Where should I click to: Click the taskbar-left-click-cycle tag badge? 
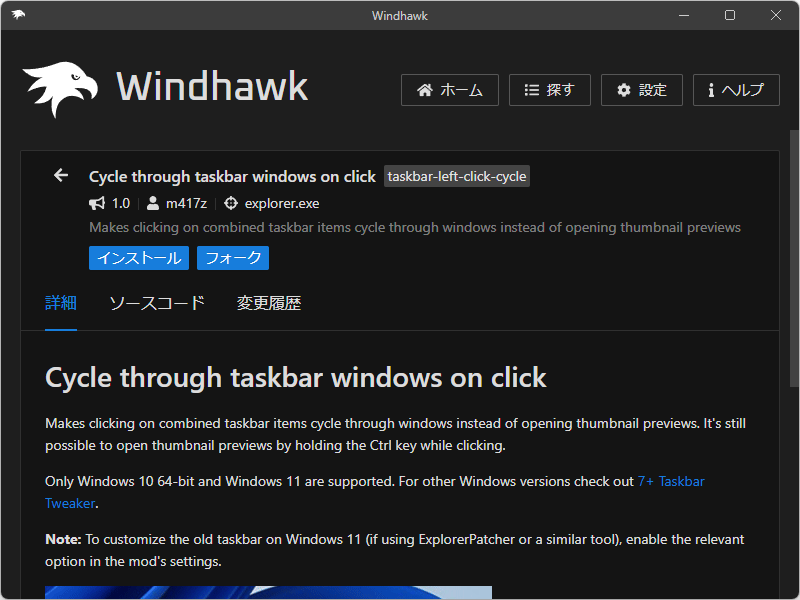456,176
